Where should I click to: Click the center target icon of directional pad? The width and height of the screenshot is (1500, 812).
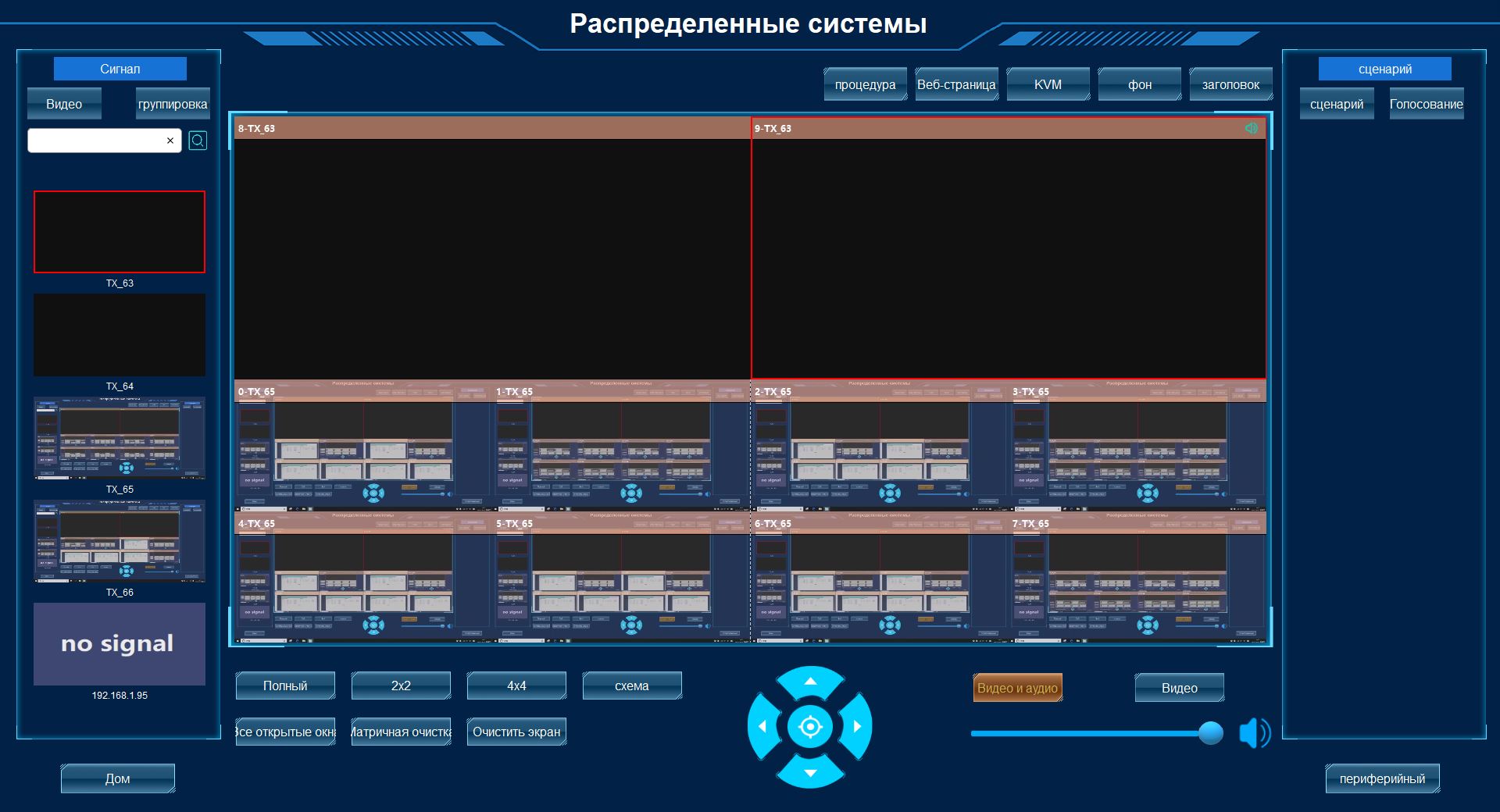point(810,727)
